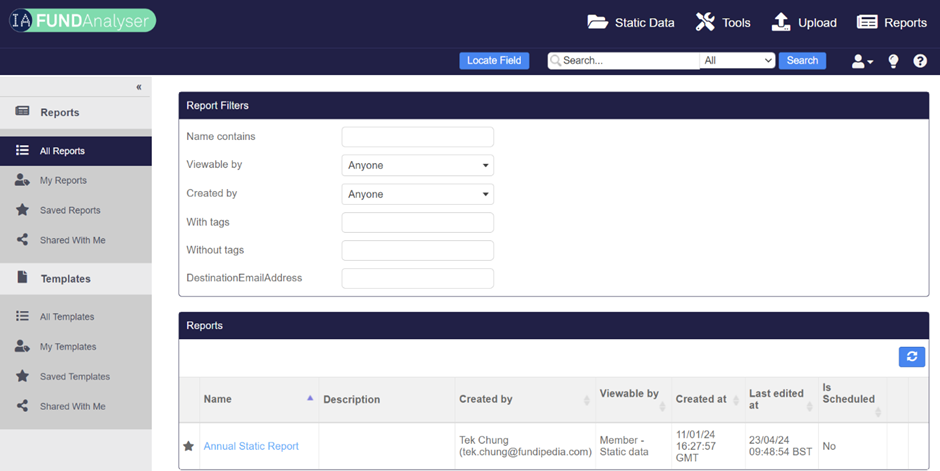940x471 pixels.
Task: Expand the Viewable by dropdown
Action: tap(417, 165)
